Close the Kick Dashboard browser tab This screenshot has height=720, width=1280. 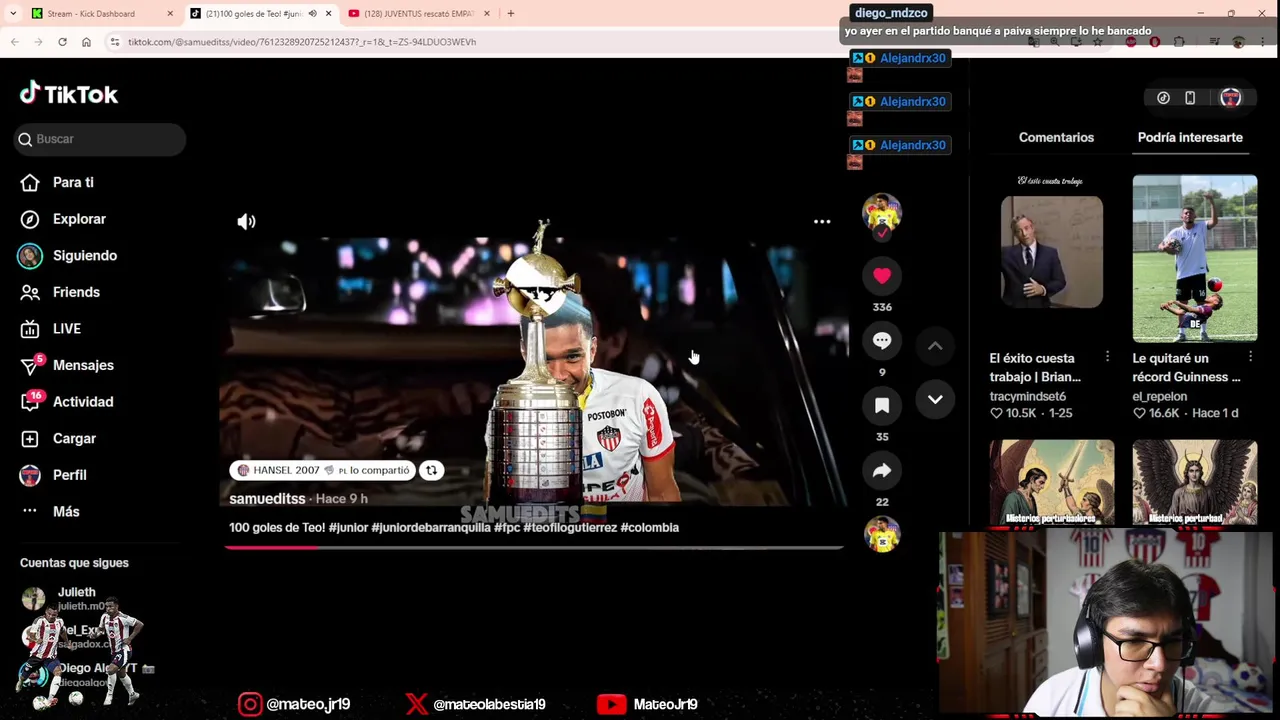(170, 14)
